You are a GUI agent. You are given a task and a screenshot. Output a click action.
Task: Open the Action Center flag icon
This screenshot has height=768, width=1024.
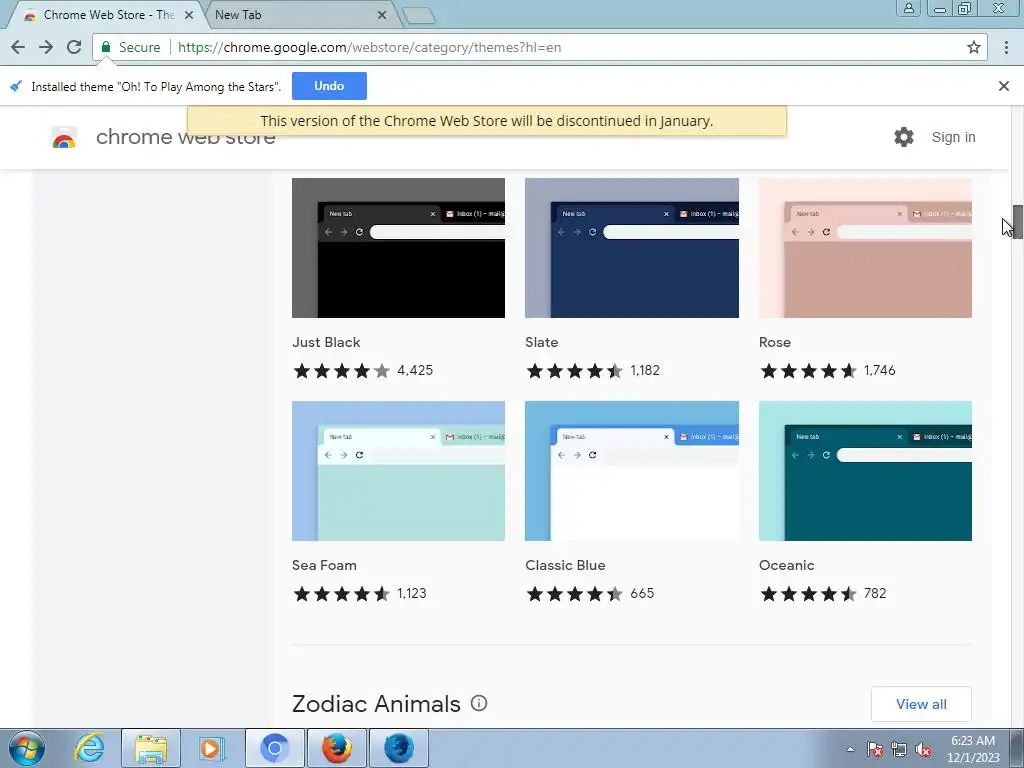(875, 749)
